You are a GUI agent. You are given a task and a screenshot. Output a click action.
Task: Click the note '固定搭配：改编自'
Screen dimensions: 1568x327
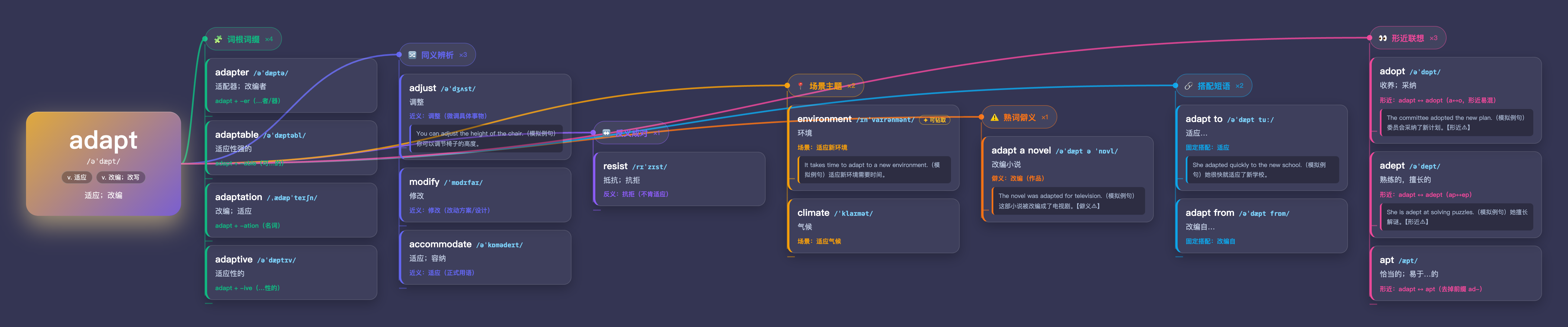[x=1211, y=242]
